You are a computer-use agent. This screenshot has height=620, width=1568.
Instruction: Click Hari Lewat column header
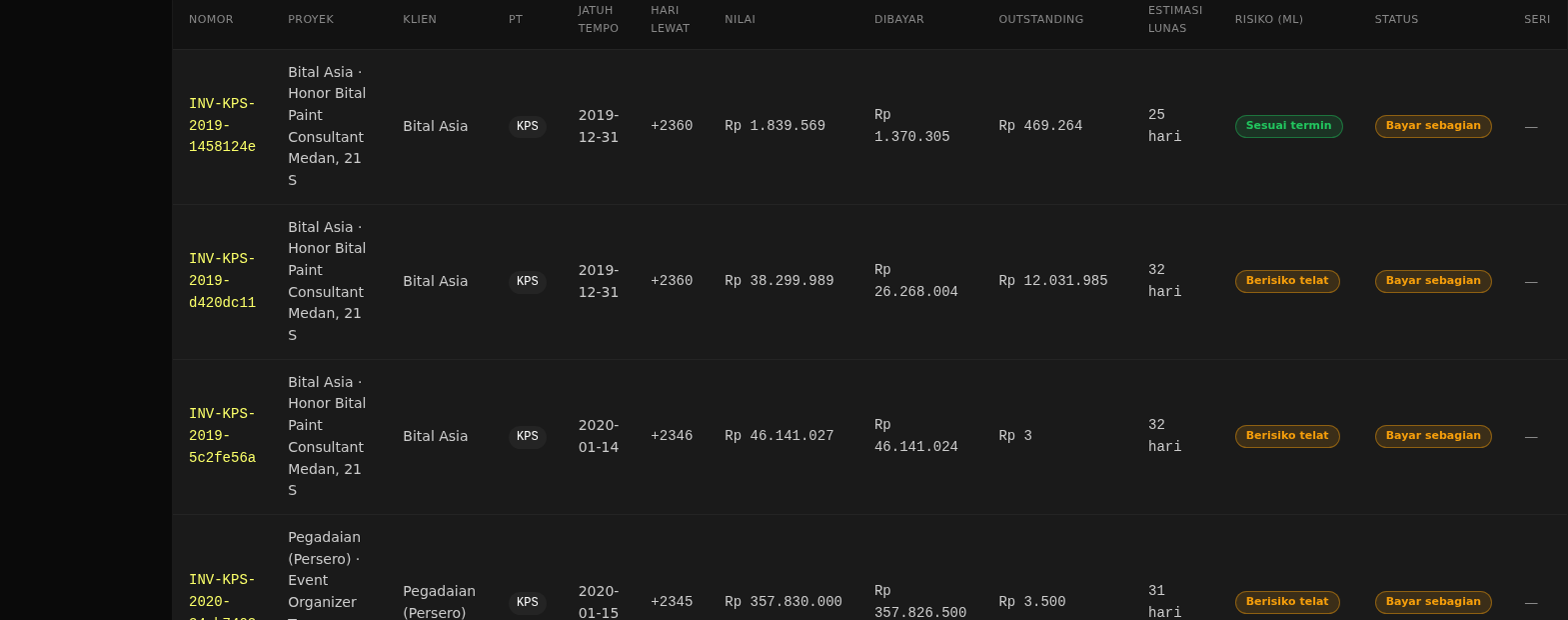coord(670,19)
